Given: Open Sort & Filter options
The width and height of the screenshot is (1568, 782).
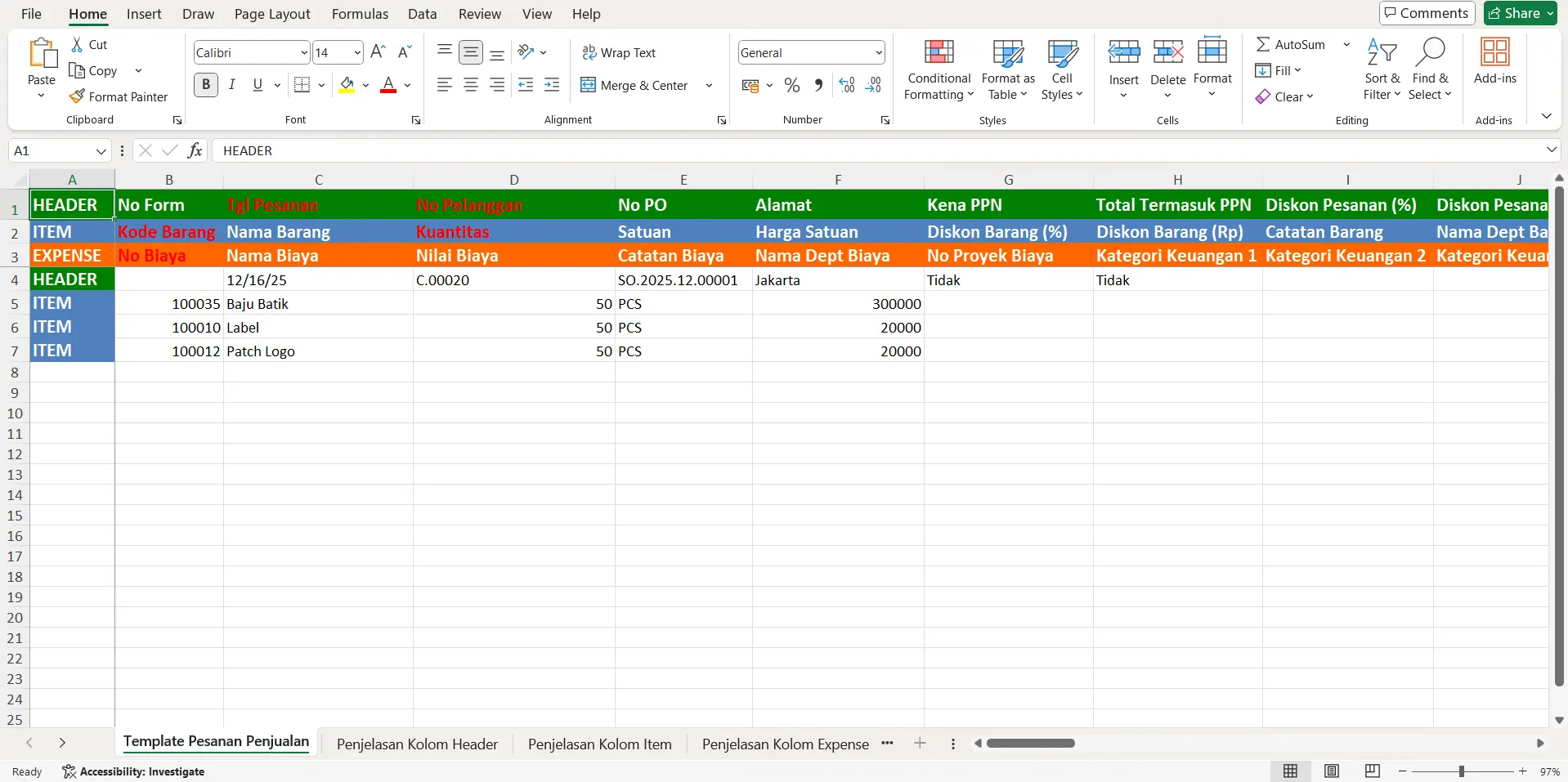Looking at the screenshot, I should [x=1382, y=69].
